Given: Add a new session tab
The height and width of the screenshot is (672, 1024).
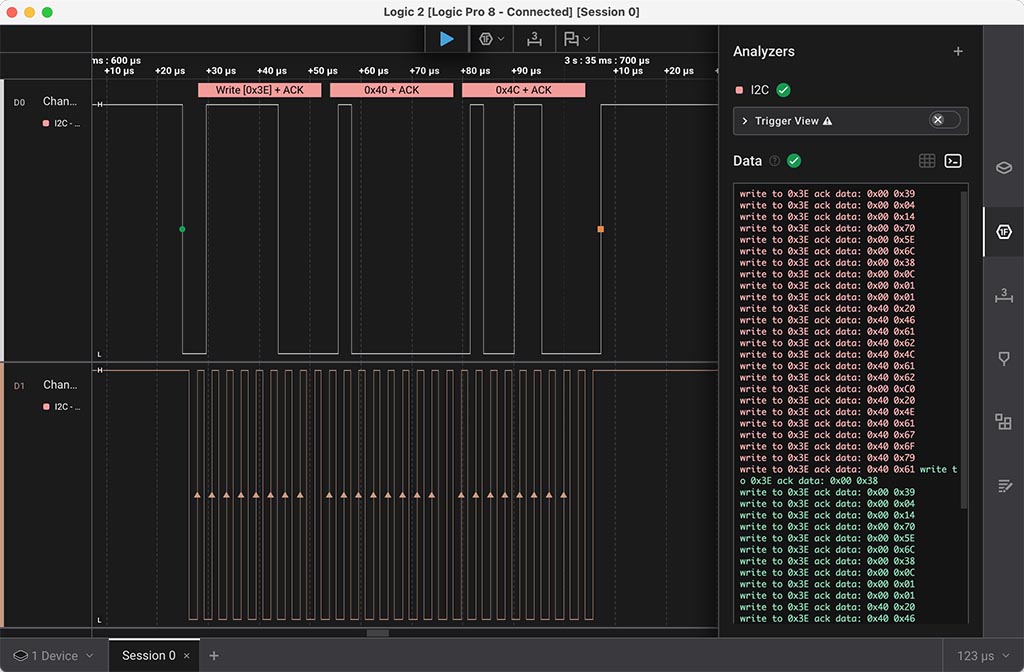Looking at the screenshot, I should coord(213,656).
